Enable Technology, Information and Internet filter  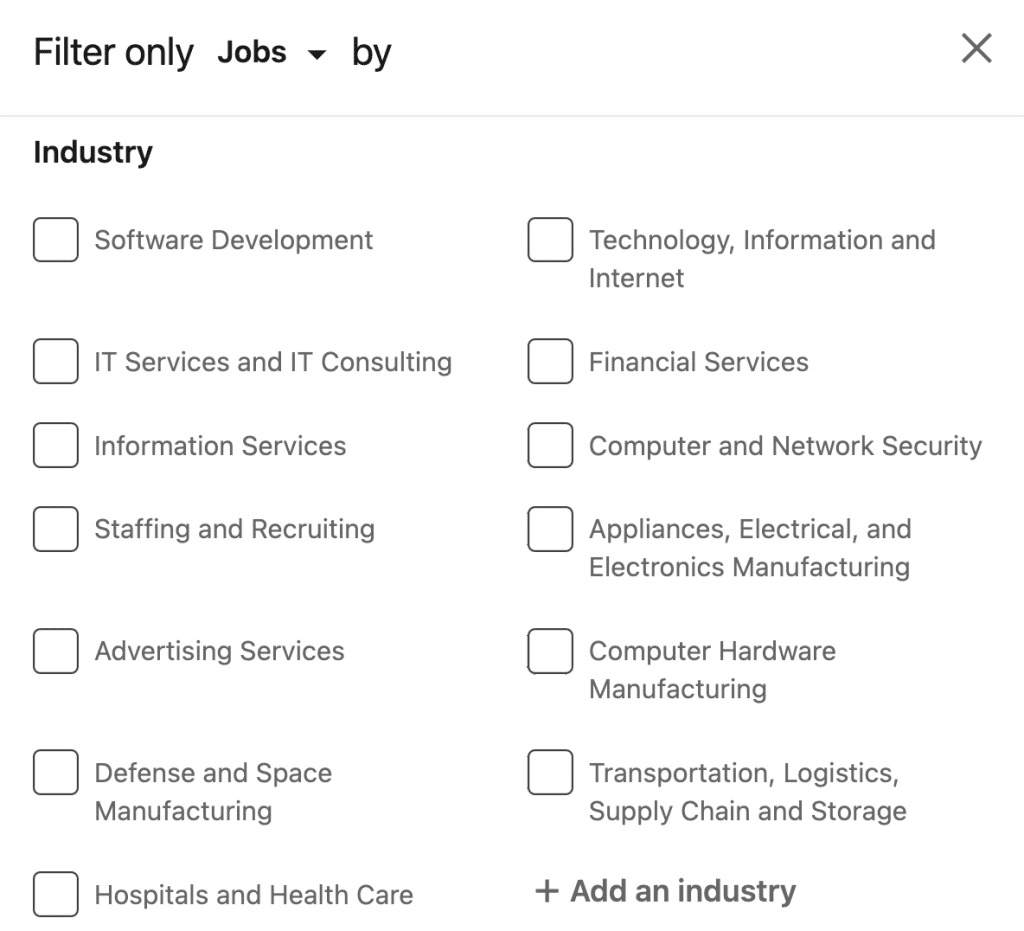tap(550, 240)
